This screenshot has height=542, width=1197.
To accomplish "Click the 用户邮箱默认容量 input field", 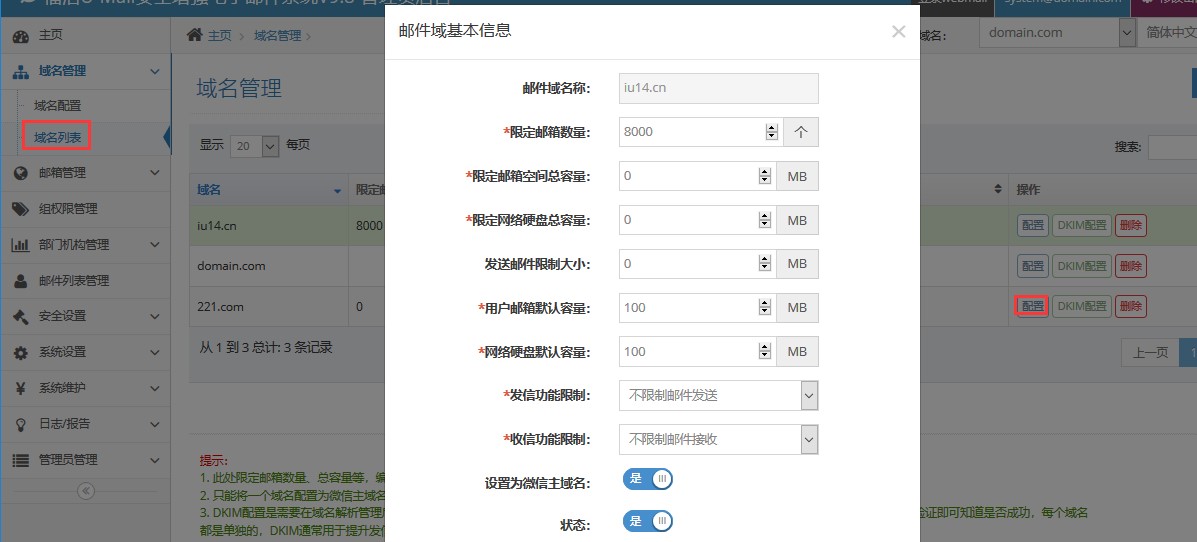I will coord(688,308).
